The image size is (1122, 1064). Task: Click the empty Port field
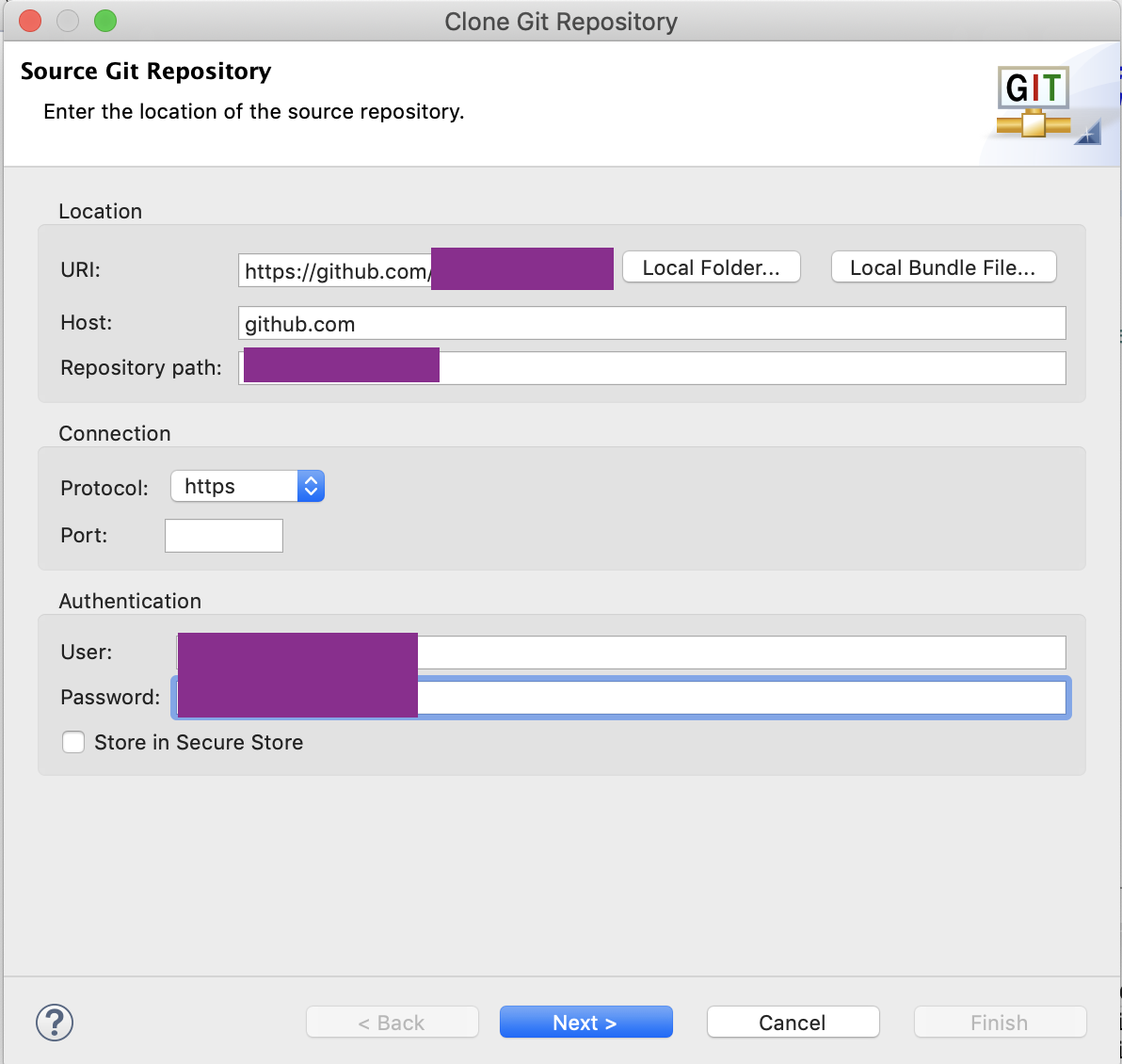(224, 536)
